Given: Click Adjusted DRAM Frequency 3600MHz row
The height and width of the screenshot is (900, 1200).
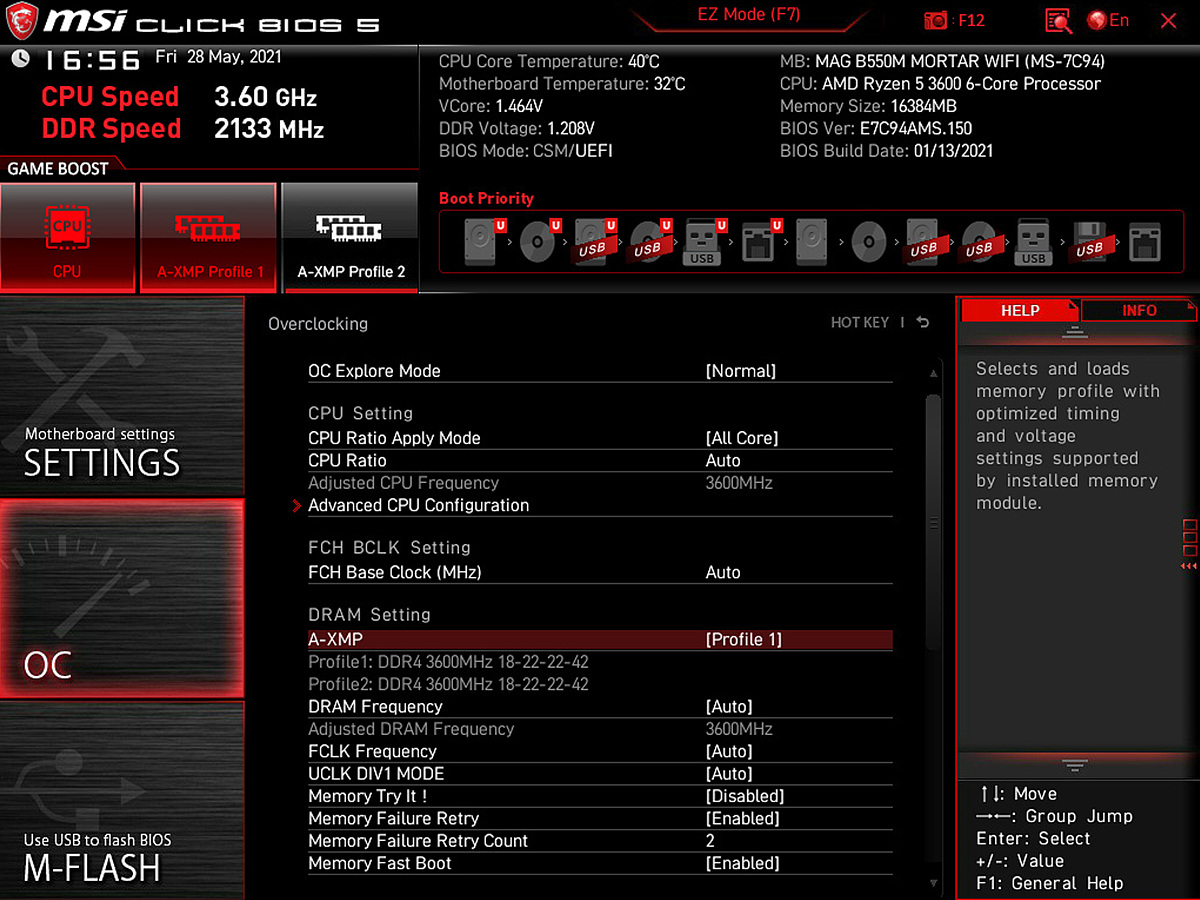Looking at the screenshot, I should pyautogui.click(x=600, y=729).
